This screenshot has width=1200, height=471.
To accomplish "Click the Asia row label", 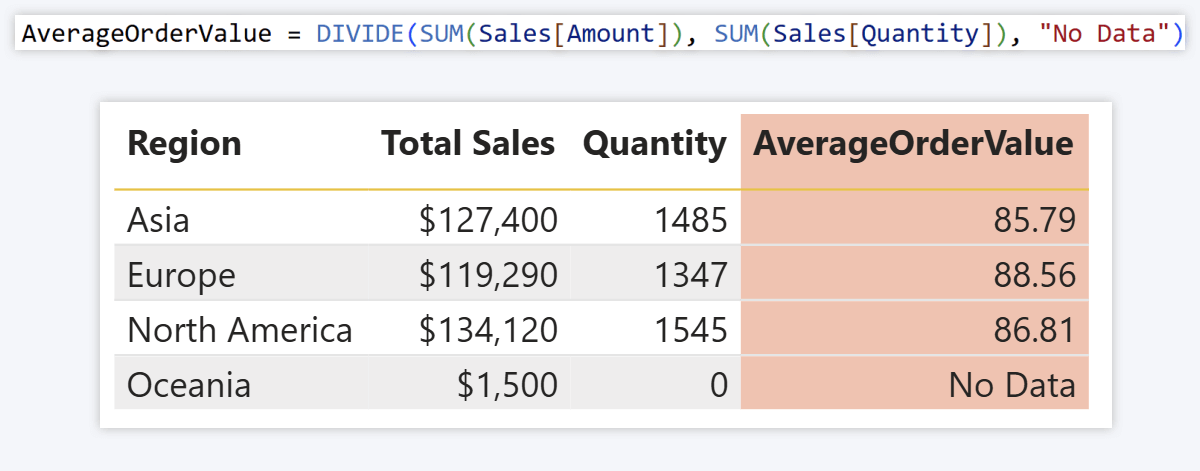I will tap(158, 219).
